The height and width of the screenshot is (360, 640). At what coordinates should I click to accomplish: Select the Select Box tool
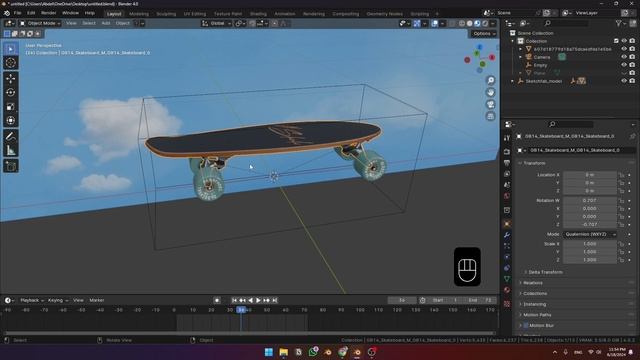tap(11, 49)
